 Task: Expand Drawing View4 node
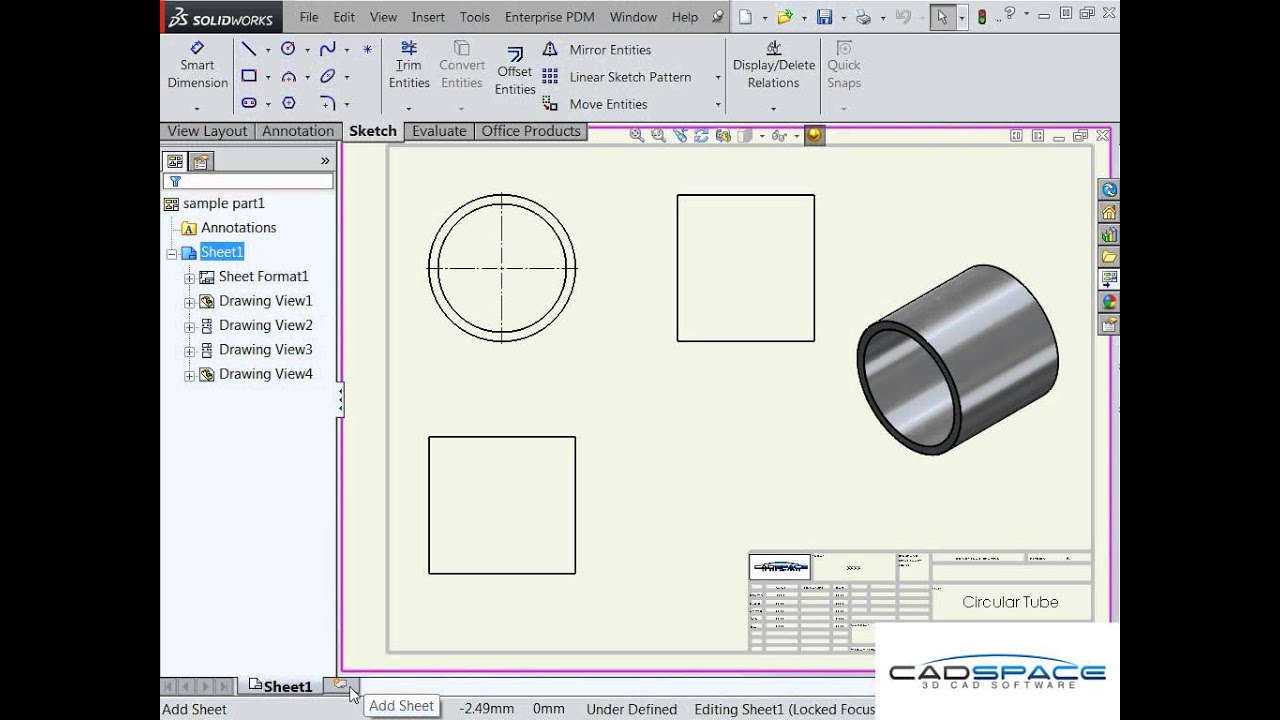pos(189,375)
